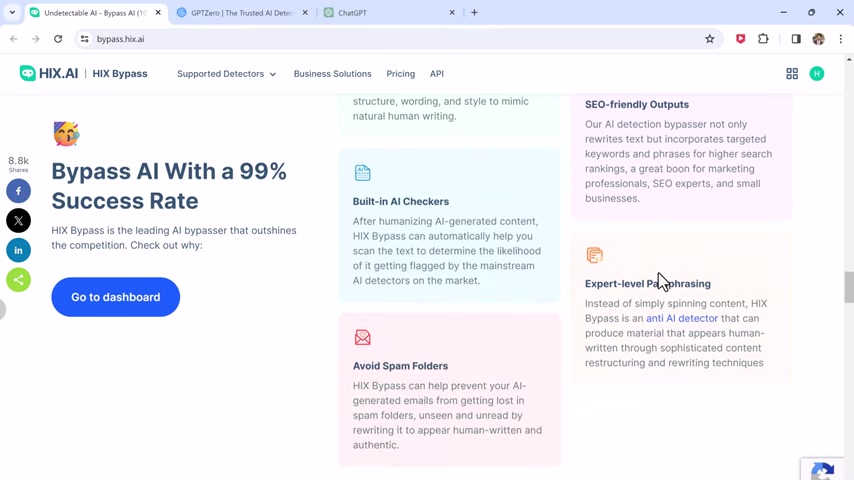854x480 pixels.
Task: Click the Avoid Spam Folders envelope icon
Action: point(362,337)
